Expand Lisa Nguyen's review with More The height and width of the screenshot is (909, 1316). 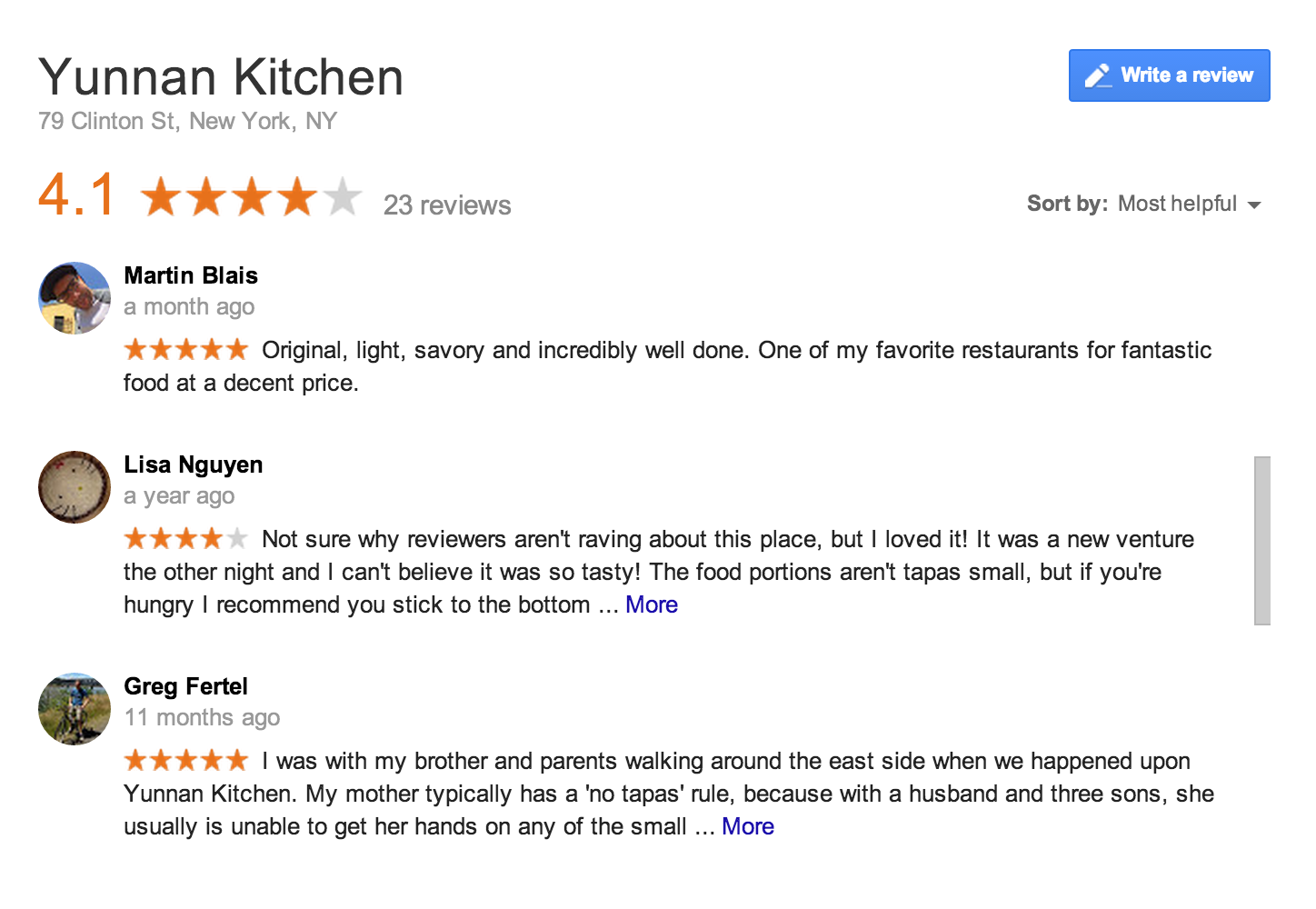coord(651,604)
